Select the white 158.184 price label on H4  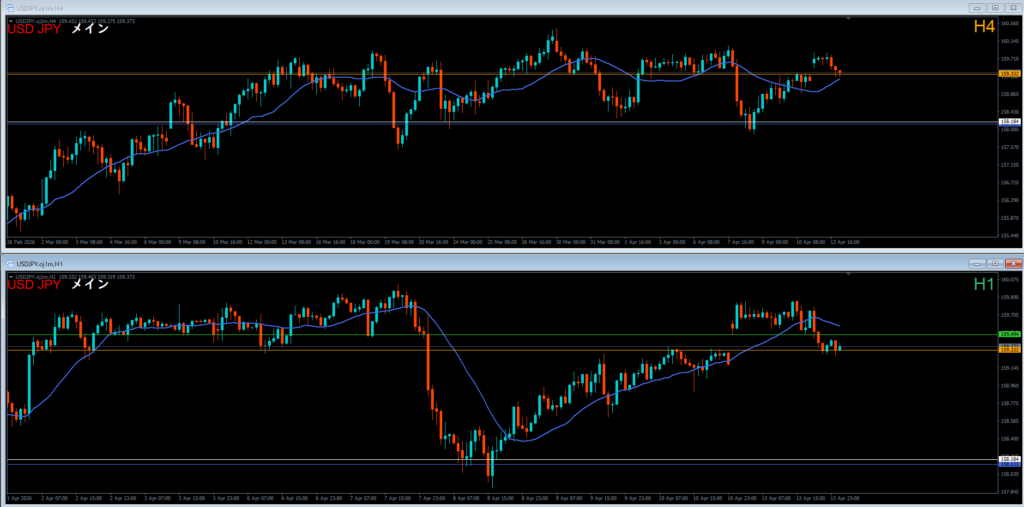click(1008, 122)
